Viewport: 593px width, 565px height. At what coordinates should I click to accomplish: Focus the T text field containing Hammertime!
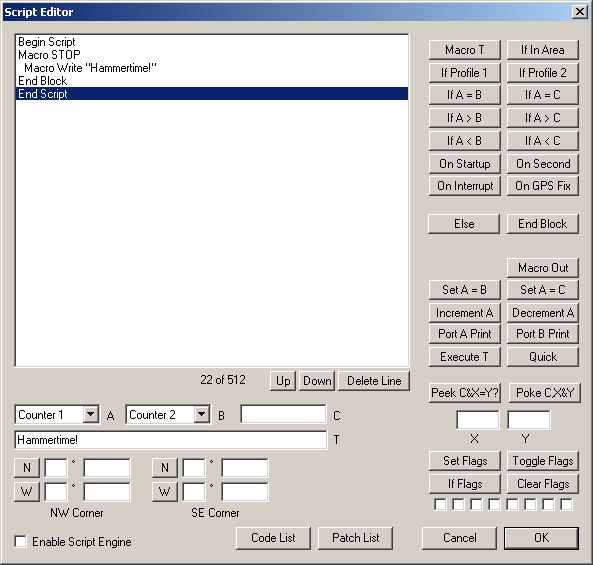click(171, 440)
